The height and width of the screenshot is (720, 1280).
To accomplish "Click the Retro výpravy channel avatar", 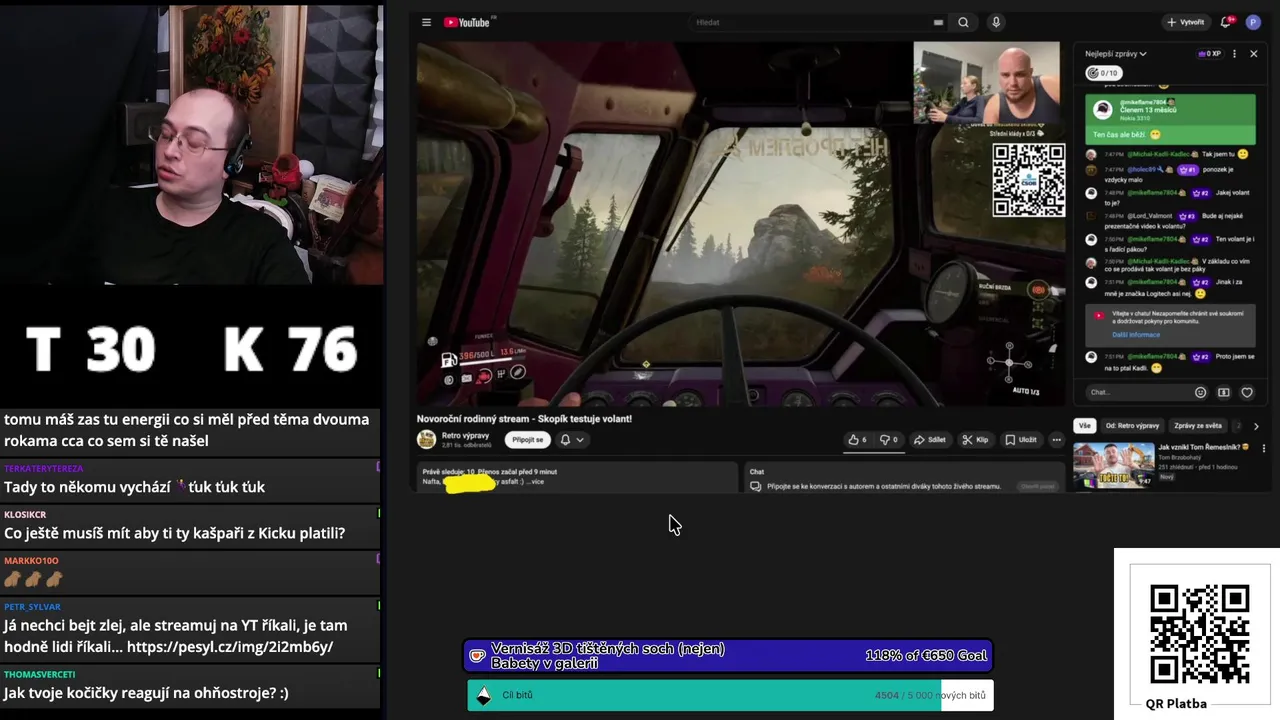I will (426, 439).
